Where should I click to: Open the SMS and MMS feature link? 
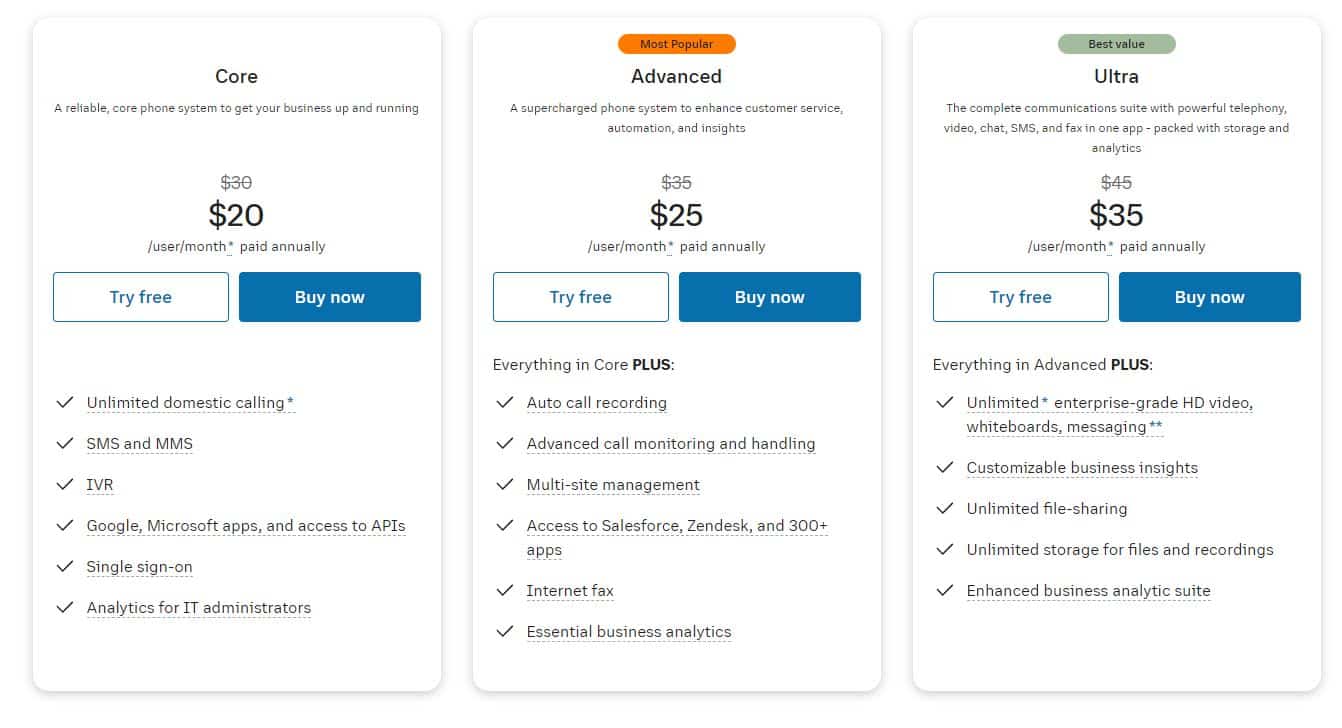(x=140, y=444)
